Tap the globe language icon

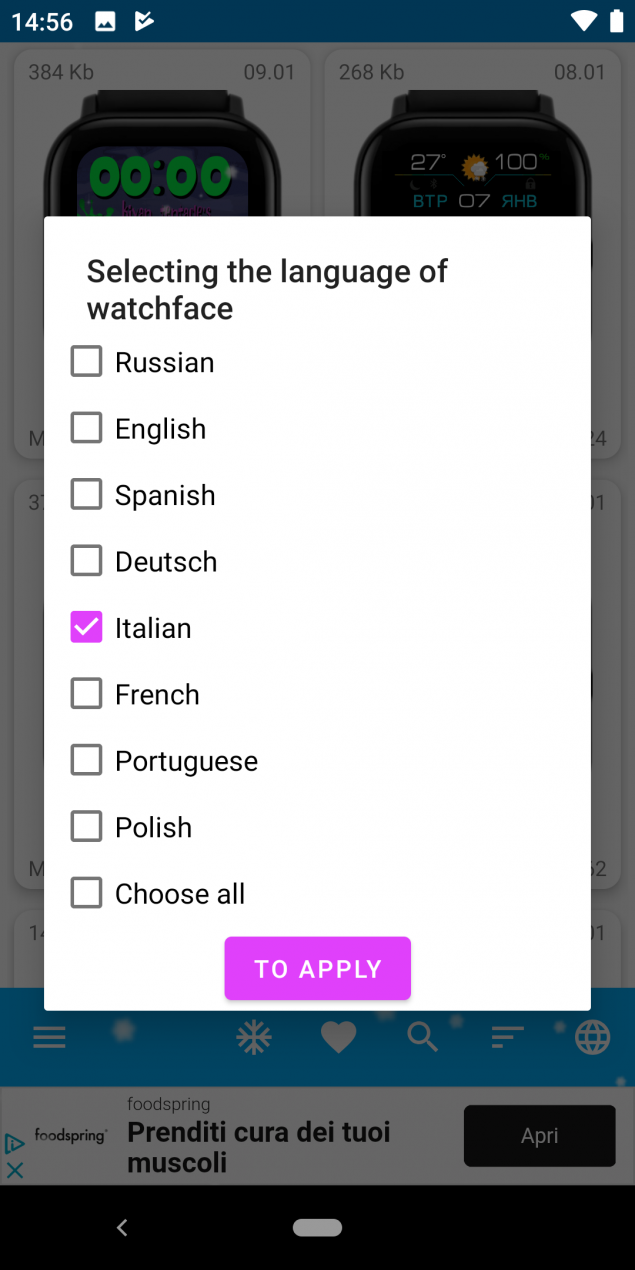click(x=593, y=1038)
